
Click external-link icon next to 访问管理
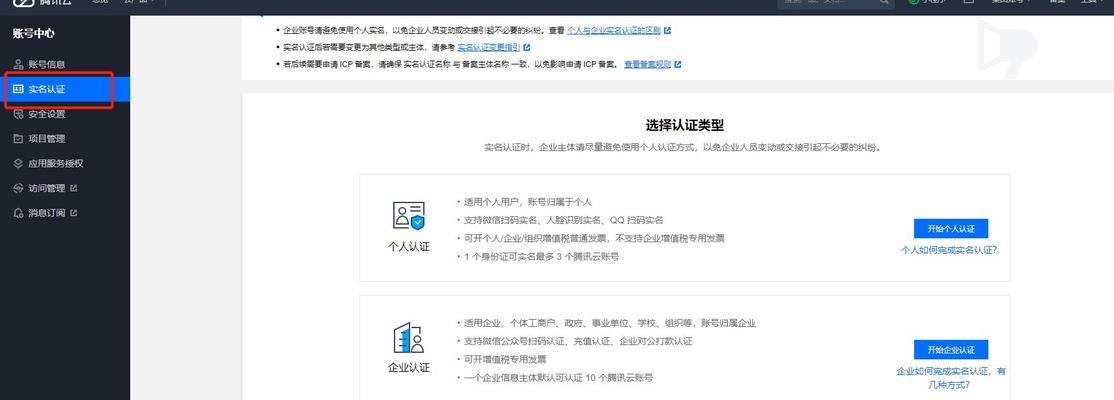(73, 188)
